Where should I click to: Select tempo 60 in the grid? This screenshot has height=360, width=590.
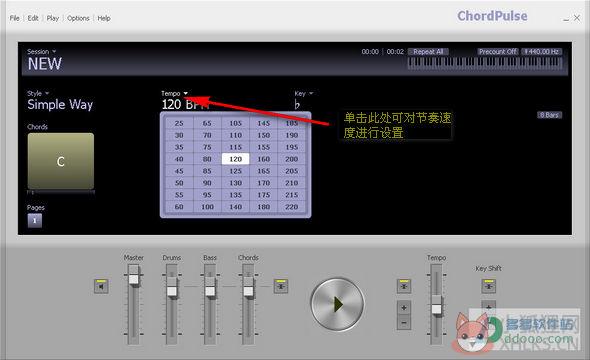point(179,207)
